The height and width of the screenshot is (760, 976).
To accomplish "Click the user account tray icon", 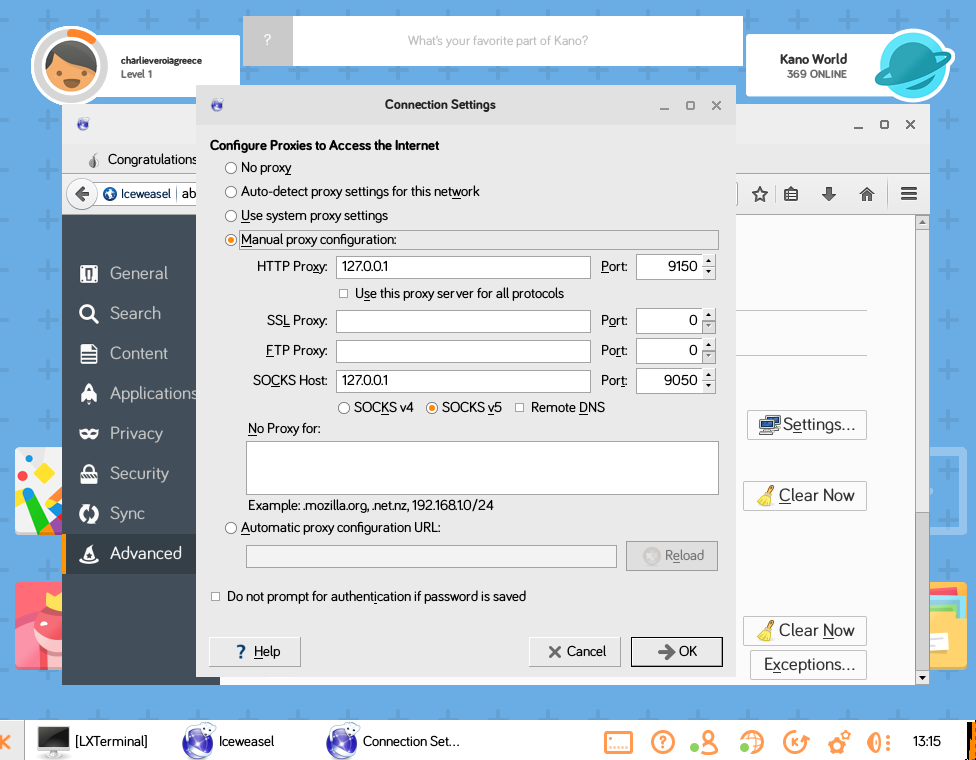I will coord(705,742).
